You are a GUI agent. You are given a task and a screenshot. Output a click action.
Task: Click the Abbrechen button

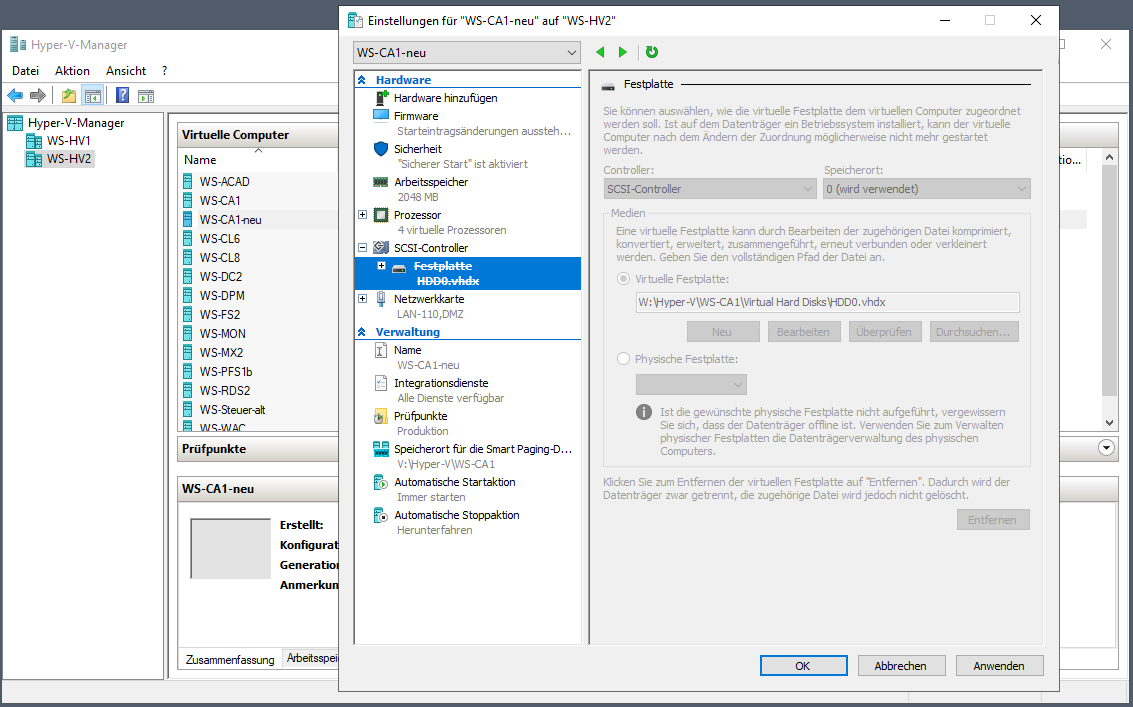point(901,666)
